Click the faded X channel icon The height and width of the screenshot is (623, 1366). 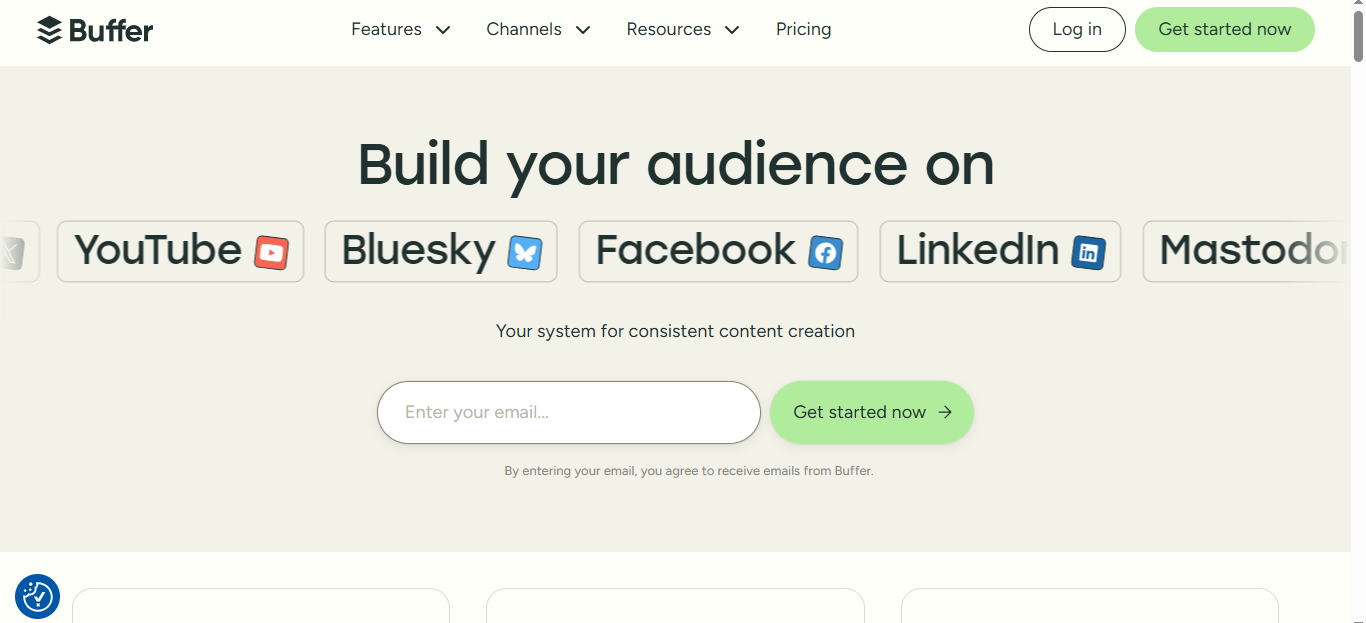[12, 252]
